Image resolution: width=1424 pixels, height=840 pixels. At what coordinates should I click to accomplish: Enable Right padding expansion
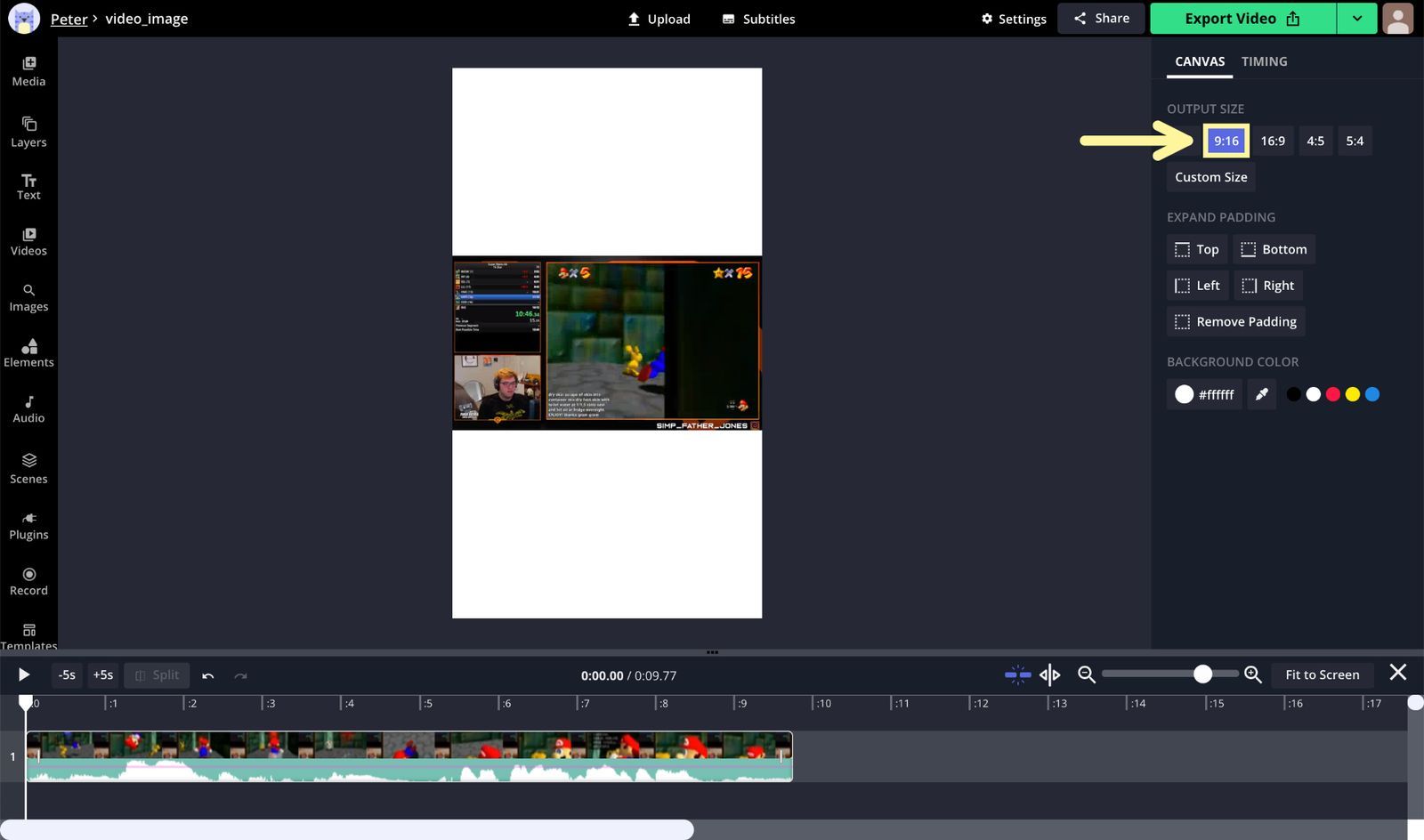(x=1267, y=285)
